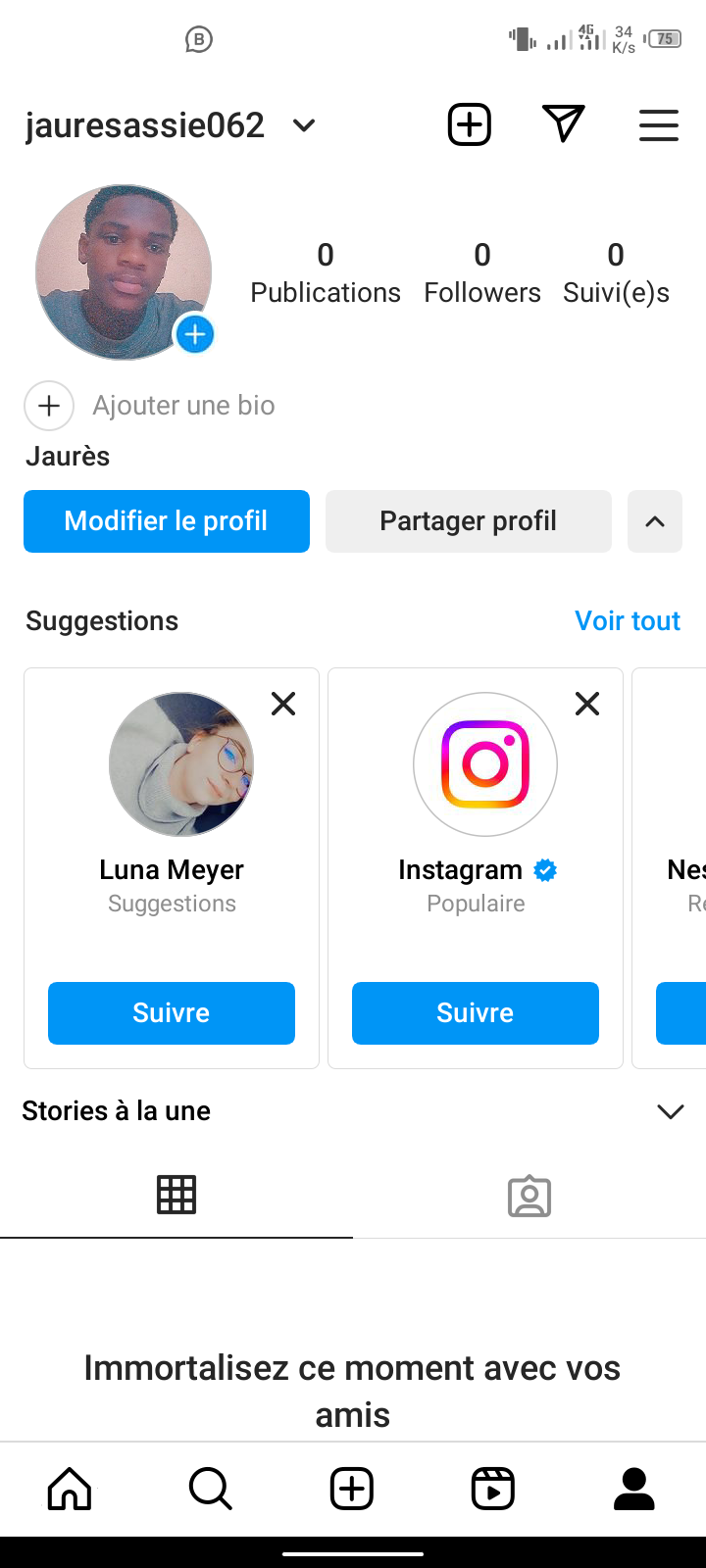Go to the Home feed
706x1568 pixels.
tap(70, 1489)
